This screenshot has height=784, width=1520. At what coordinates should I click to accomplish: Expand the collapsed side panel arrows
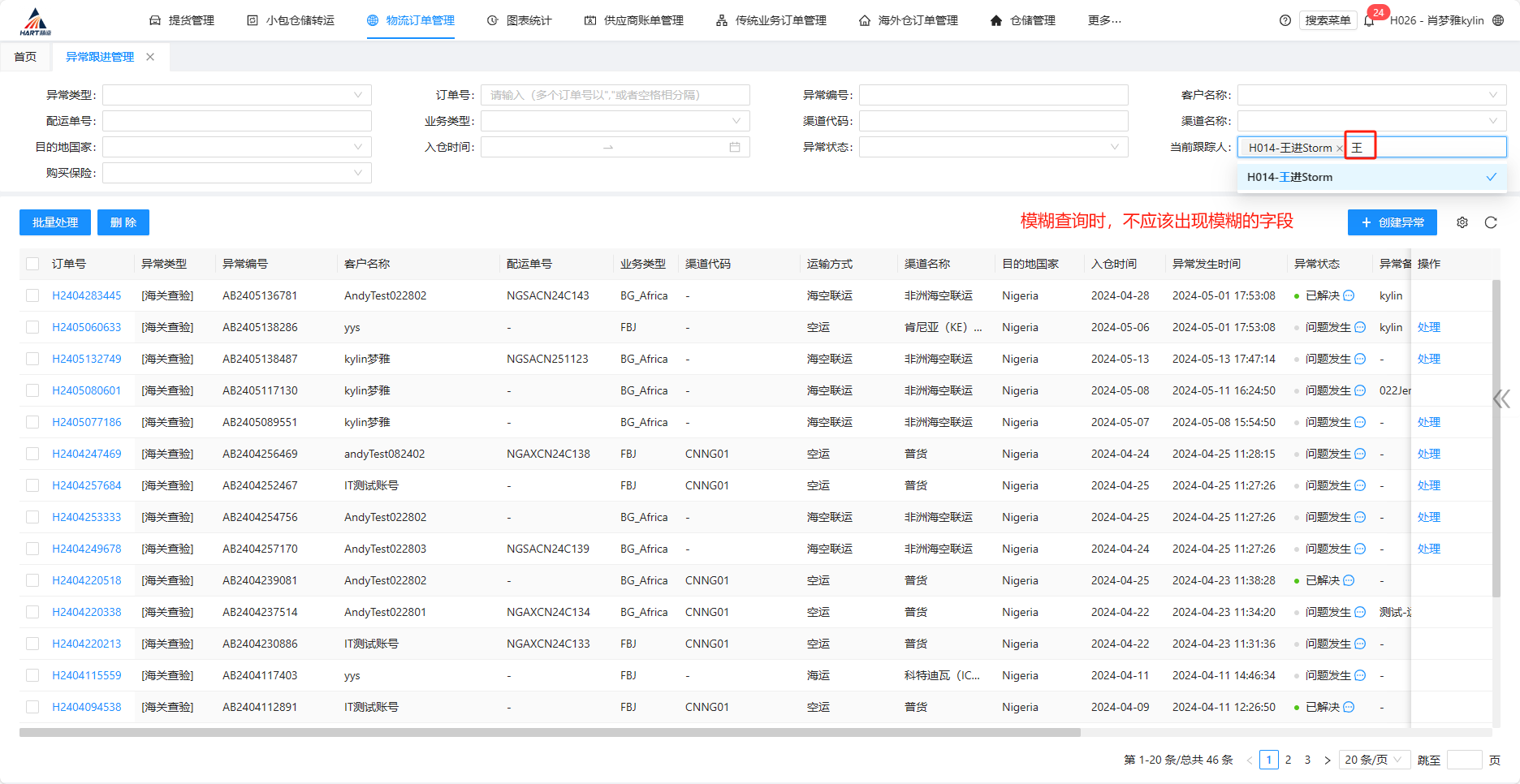coord(1501,398)
